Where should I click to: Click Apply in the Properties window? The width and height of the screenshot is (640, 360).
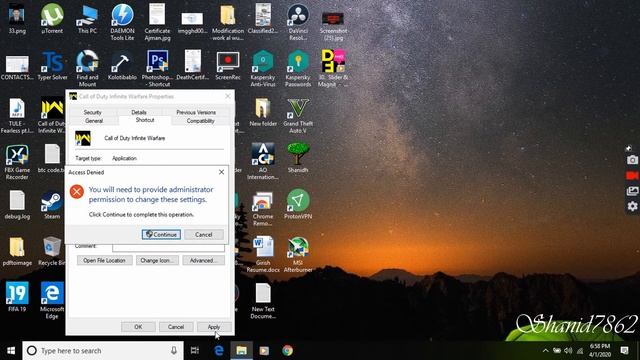[x=214, y=327]
